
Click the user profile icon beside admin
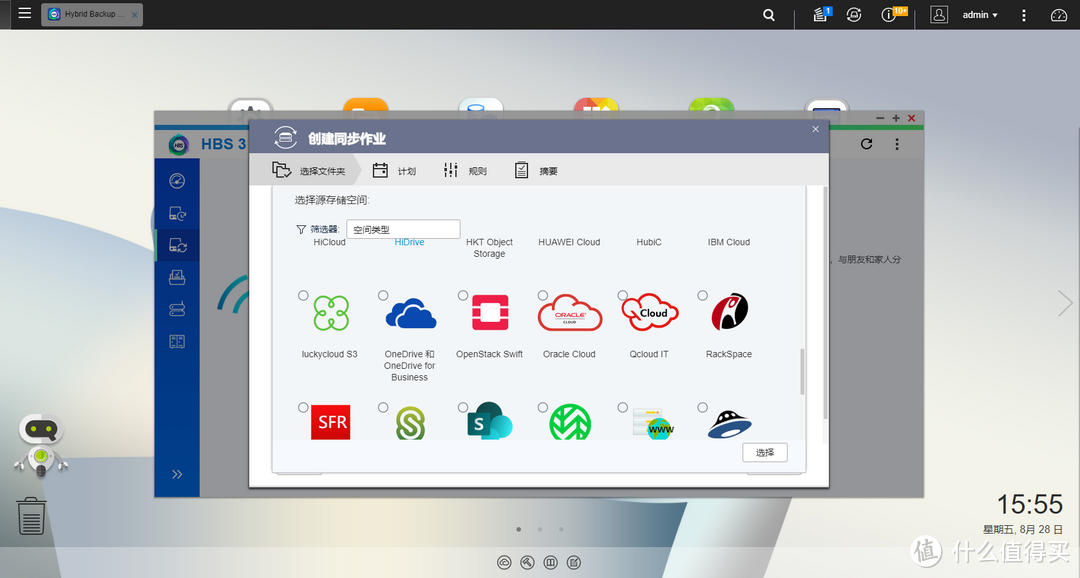pyautogui.click(x=939, y=14)
